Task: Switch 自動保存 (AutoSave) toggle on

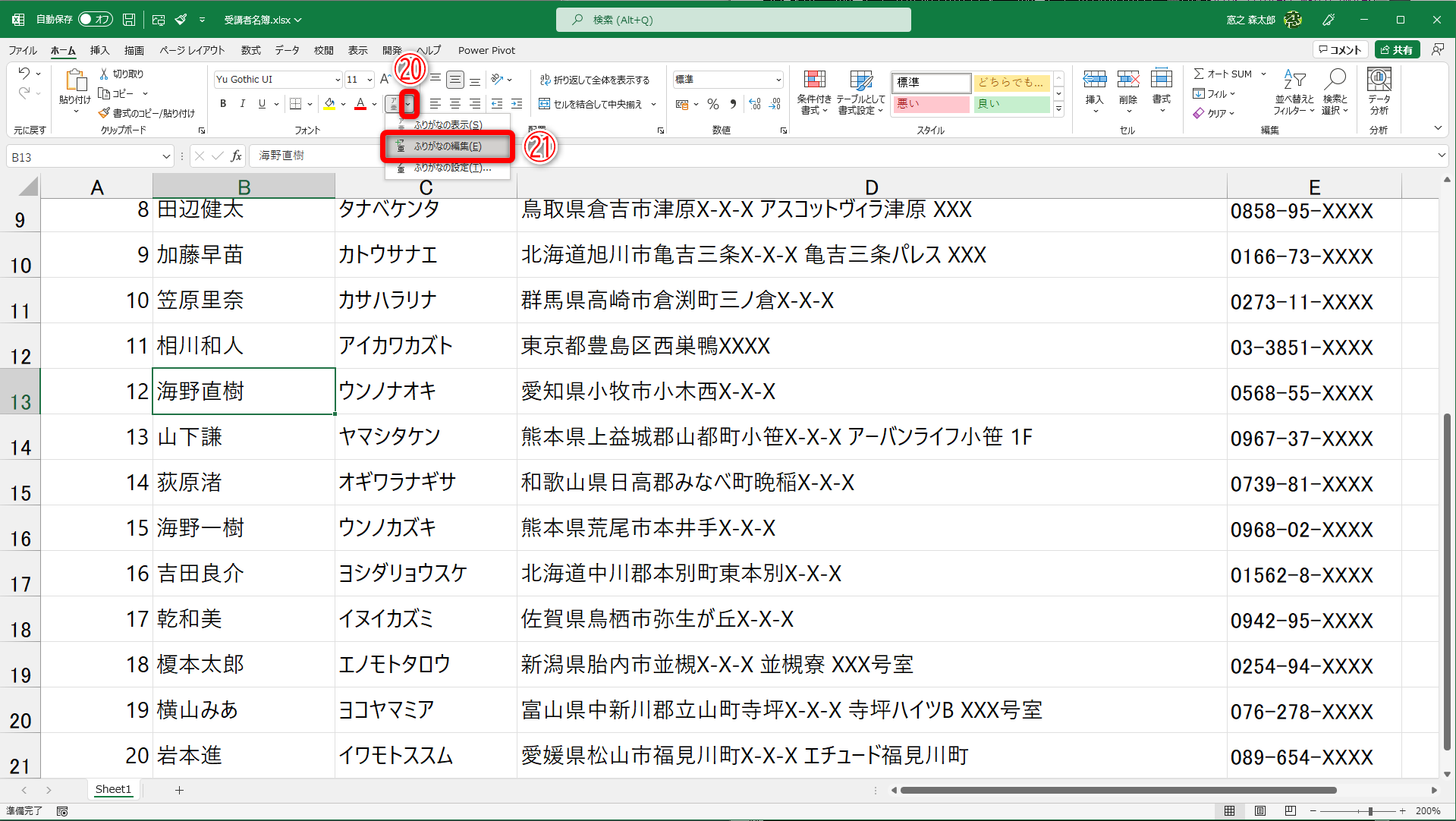Action: pyautogui.click(x=95, y=20)
